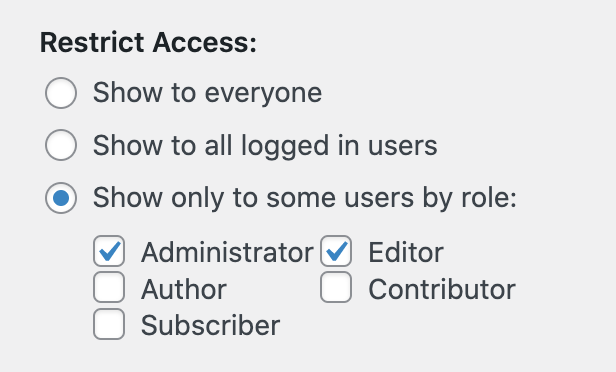Check the Subscriber role checkbox
616x372 pixels.
pos(109,324)
